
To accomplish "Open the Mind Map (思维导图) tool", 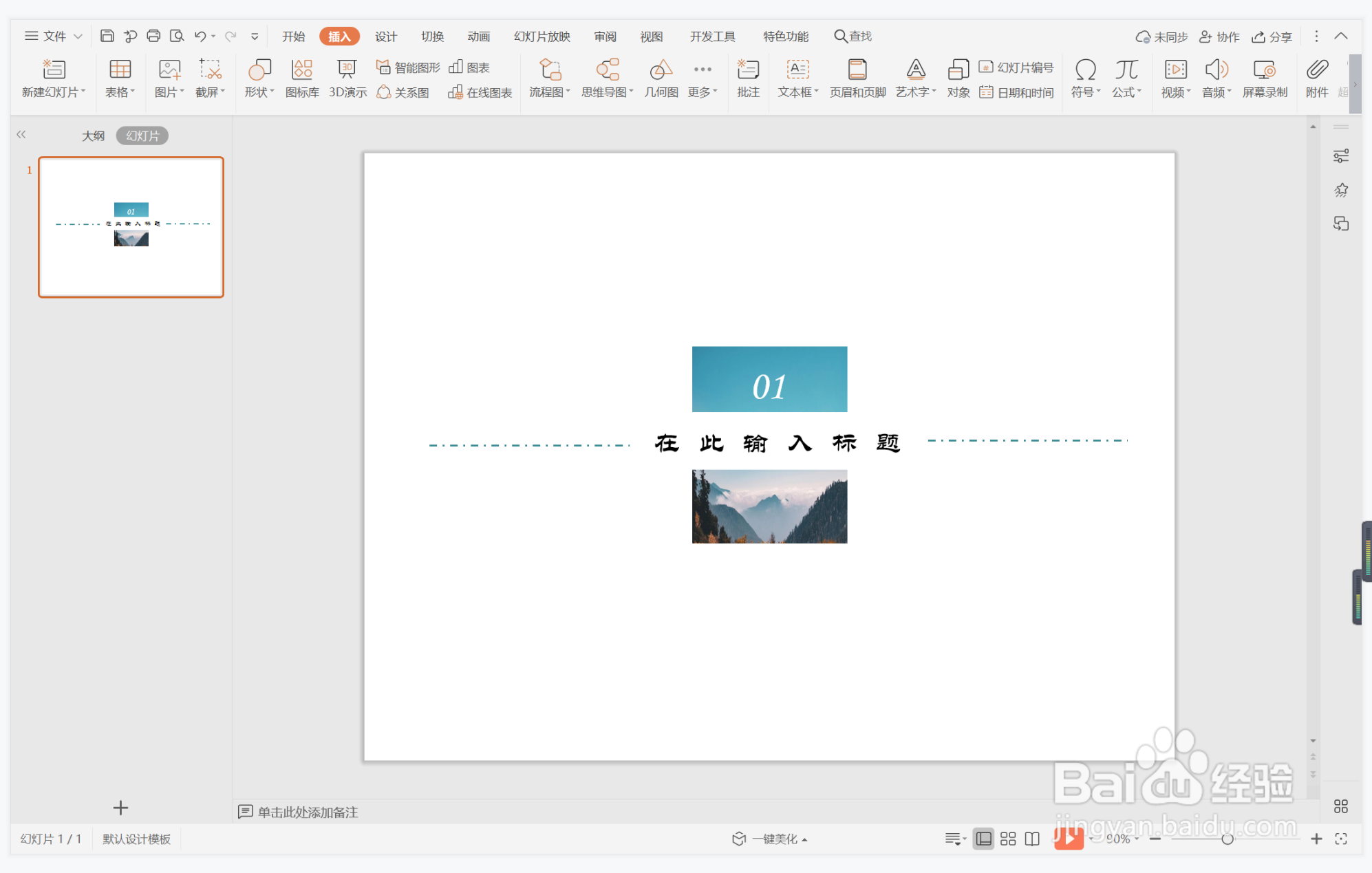I will click(x=607, y=78).
